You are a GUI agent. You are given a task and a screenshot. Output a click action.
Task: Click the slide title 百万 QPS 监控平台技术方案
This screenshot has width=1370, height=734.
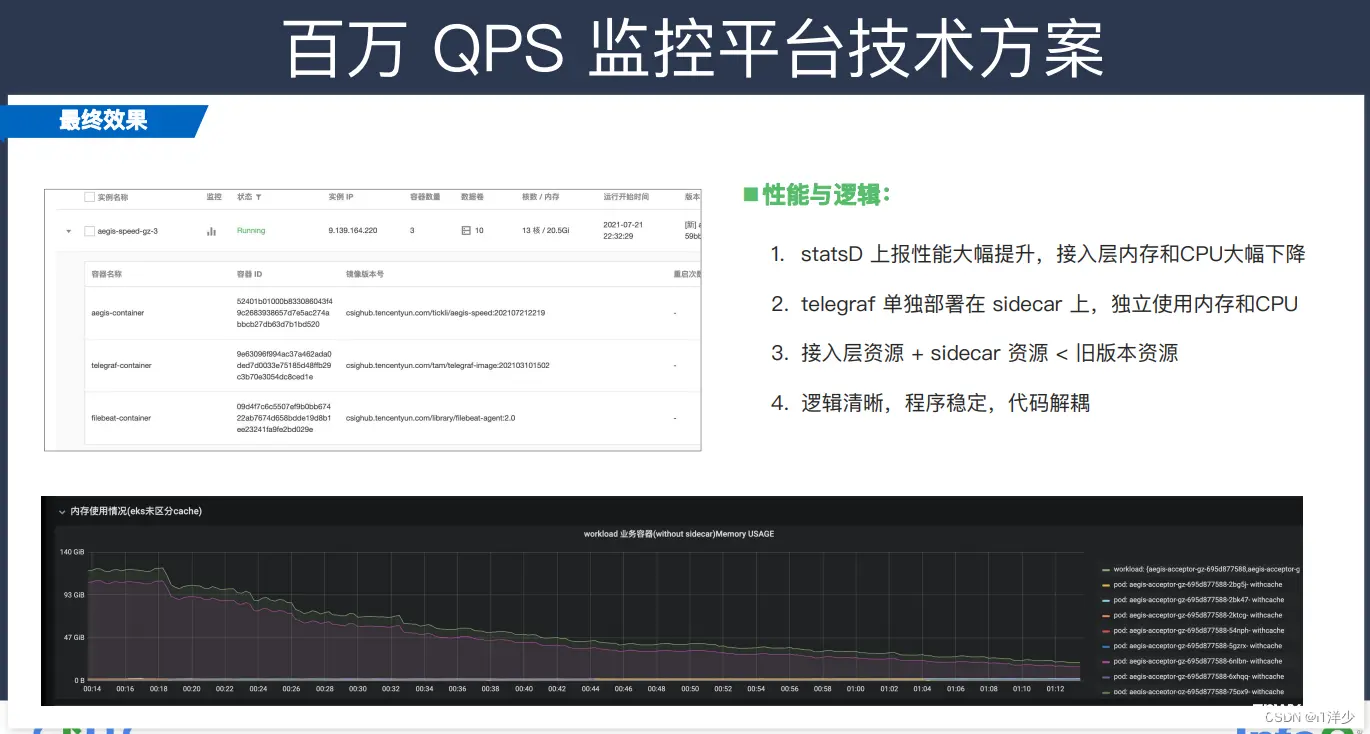click(695, 48)
